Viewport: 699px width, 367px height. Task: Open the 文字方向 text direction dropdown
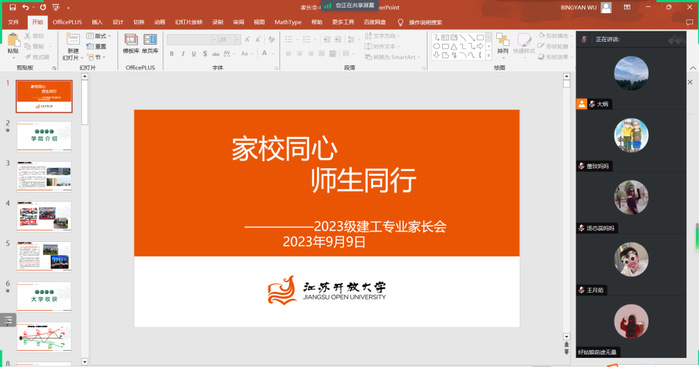[382, 36]
